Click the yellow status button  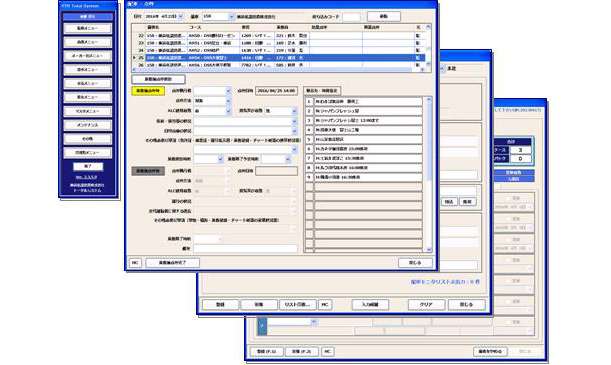(x=148, y=91)
